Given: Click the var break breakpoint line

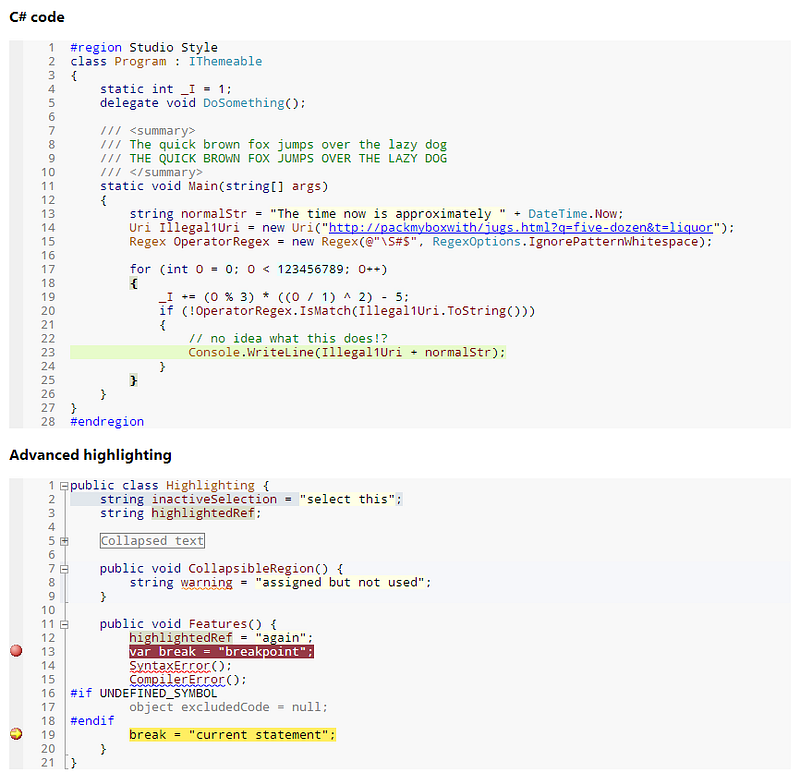Looking at the screenshot, I should (221, 651).
